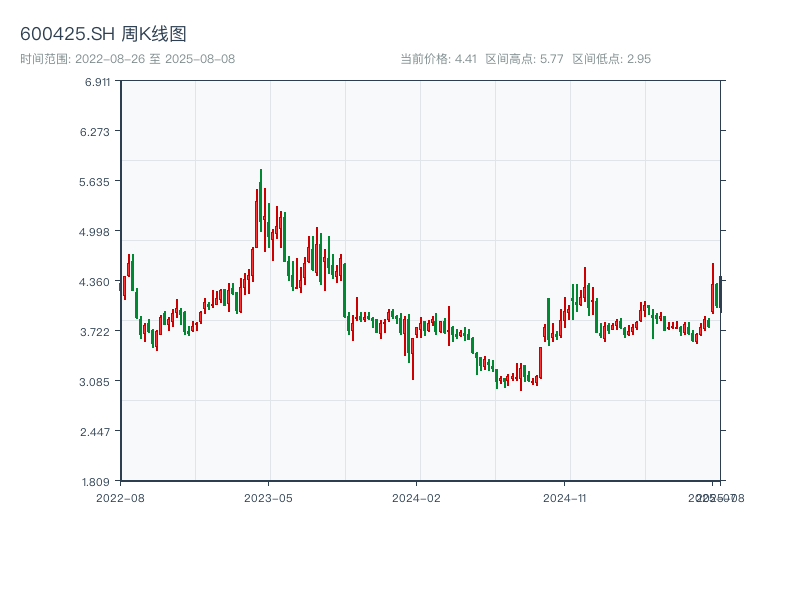Click the 600425.SH 周K线图 chart title
The height and width of the screenshot is (600, 800).
coord(103,34)
